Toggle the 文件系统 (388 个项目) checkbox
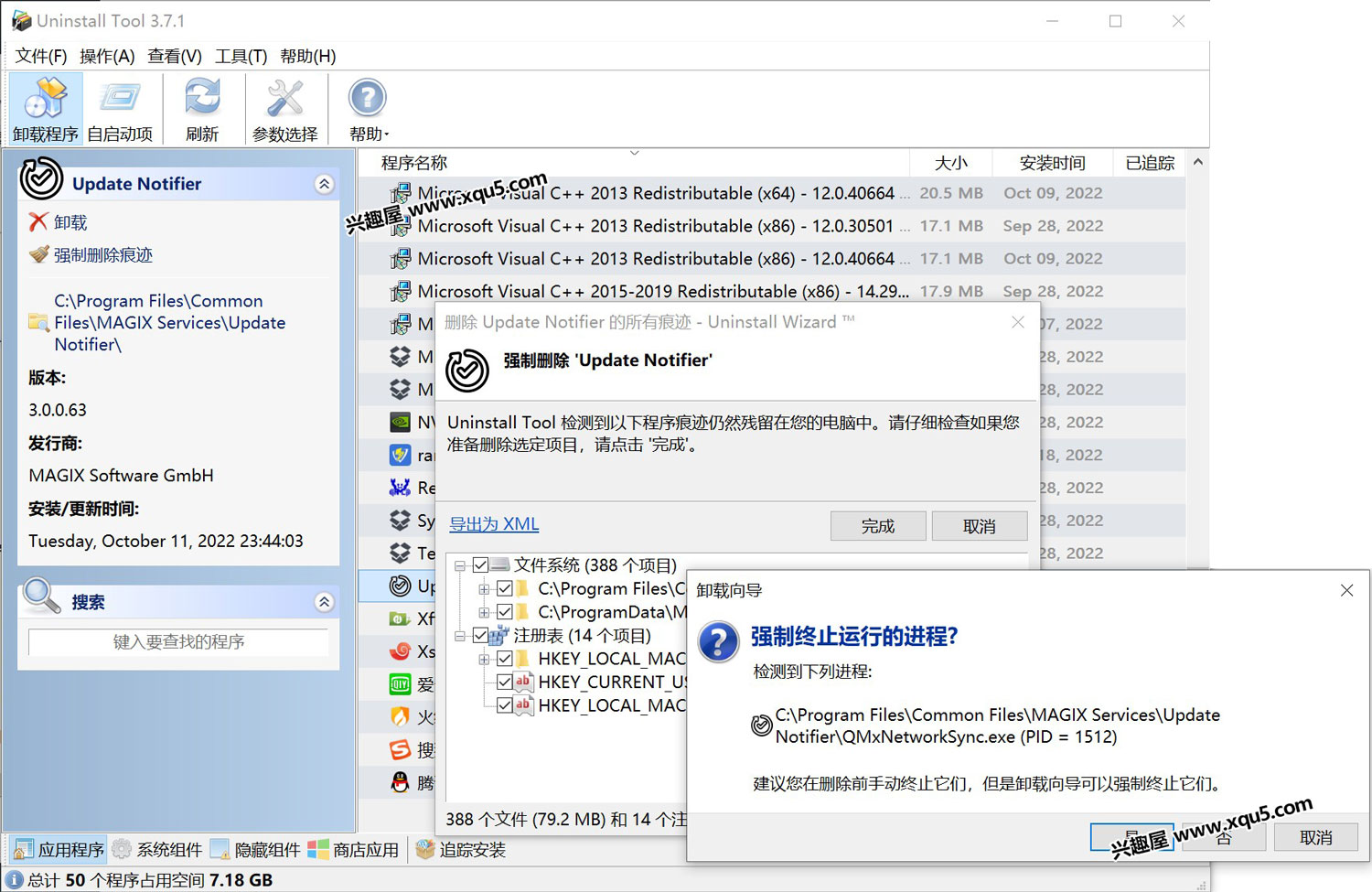This screenshot has width=1372, height=892. (480, 565)
